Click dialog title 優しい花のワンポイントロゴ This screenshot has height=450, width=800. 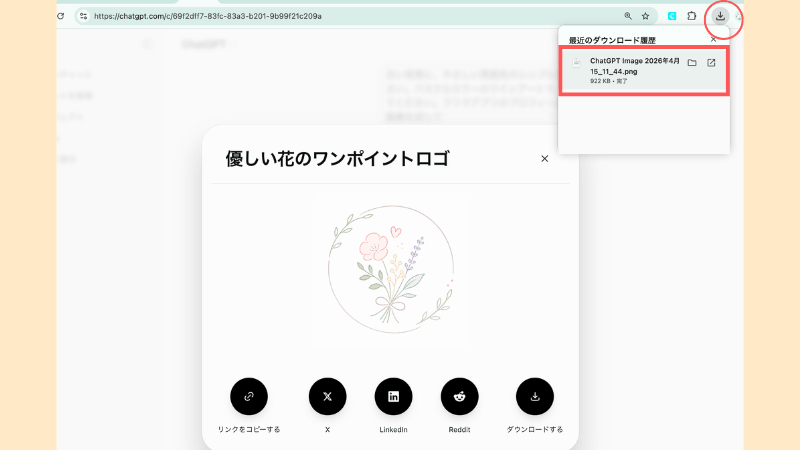337,159
